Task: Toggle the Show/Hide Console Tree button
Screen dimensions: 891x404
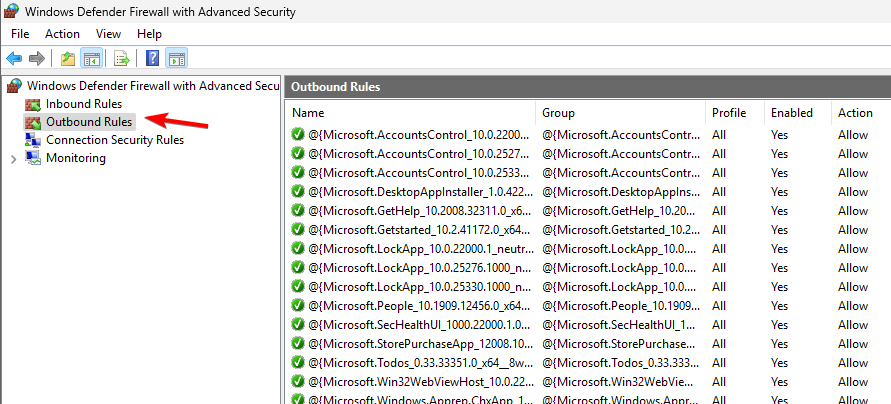Action: (91, 58)
